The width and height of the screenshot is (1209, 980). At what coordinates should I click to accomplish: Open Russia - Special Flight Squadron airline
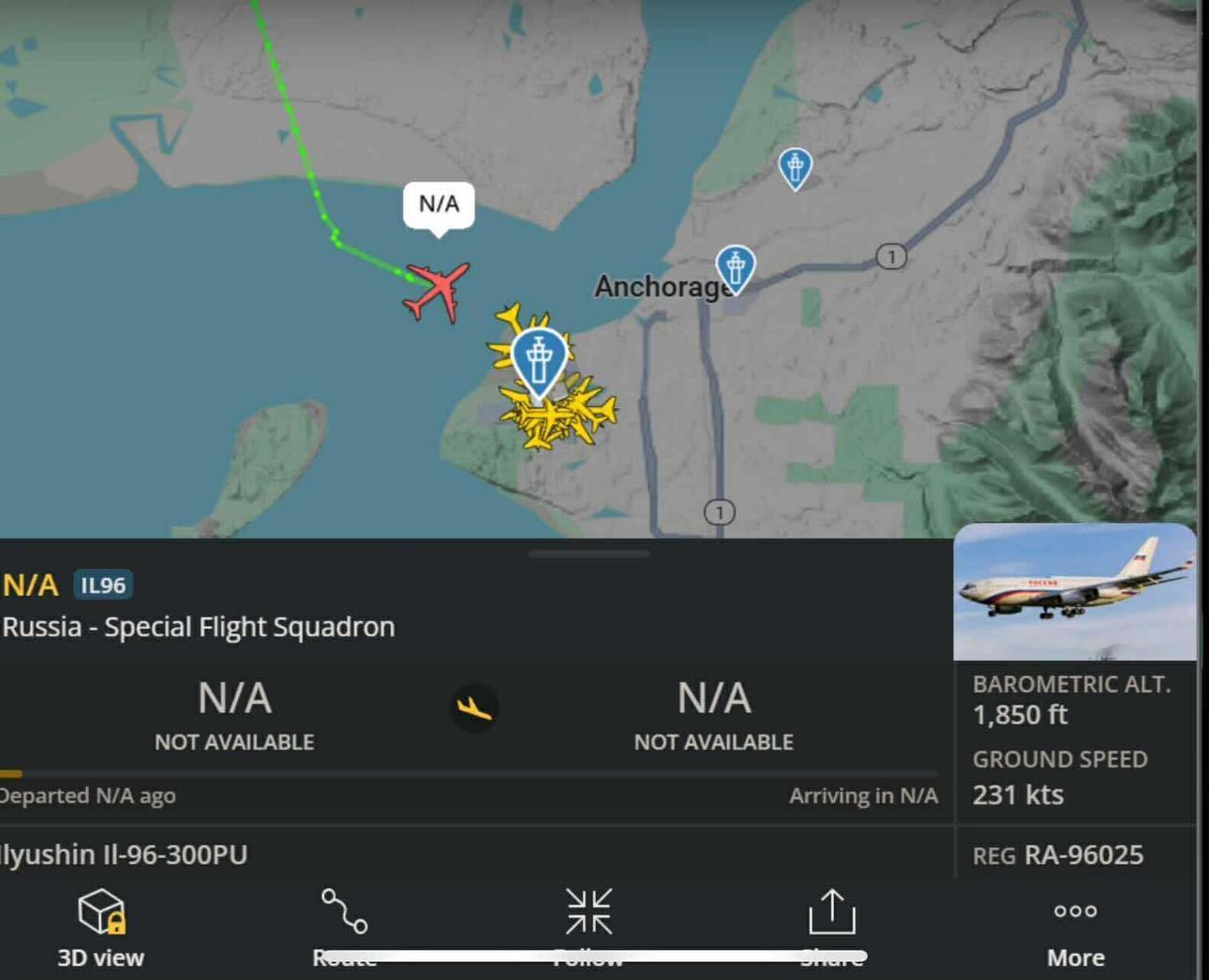[x=198, y=627]
